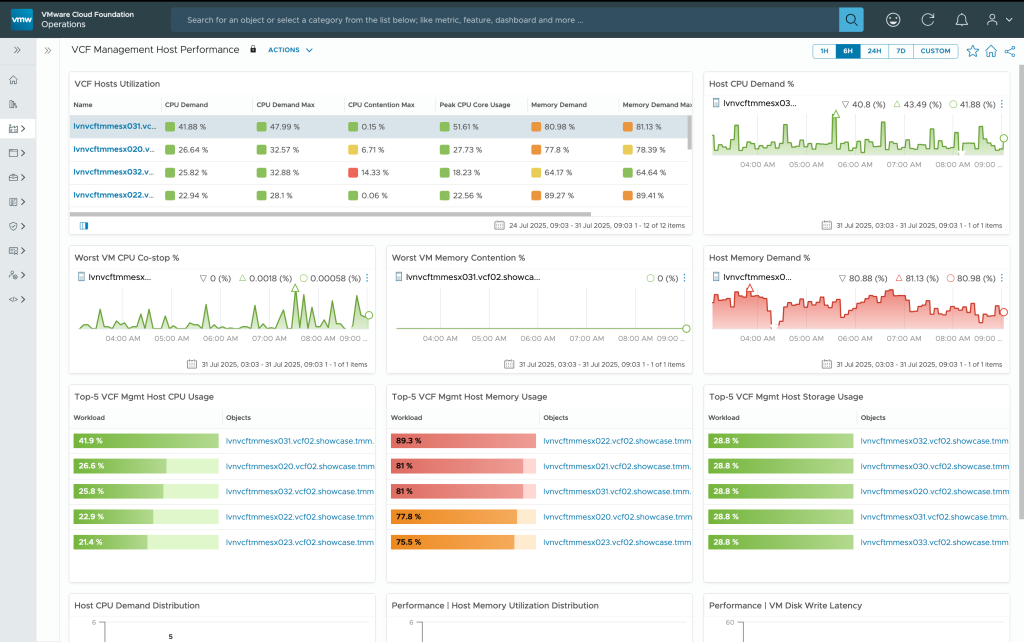Set as home dashboard via house icon
This screenshot has width=1024, height=642.
(990, 51)
